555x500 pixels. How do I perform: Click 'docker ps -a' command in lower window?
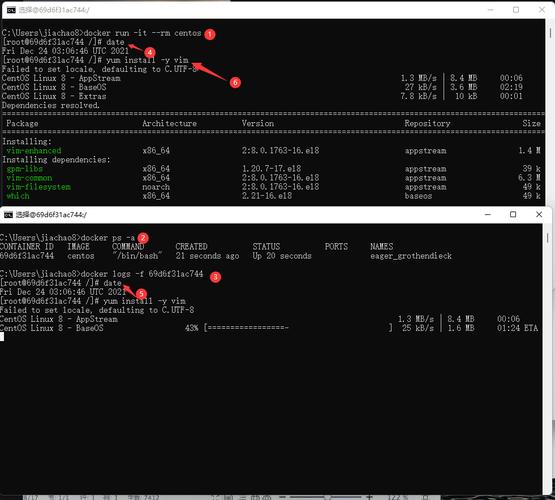pos(108,238)
